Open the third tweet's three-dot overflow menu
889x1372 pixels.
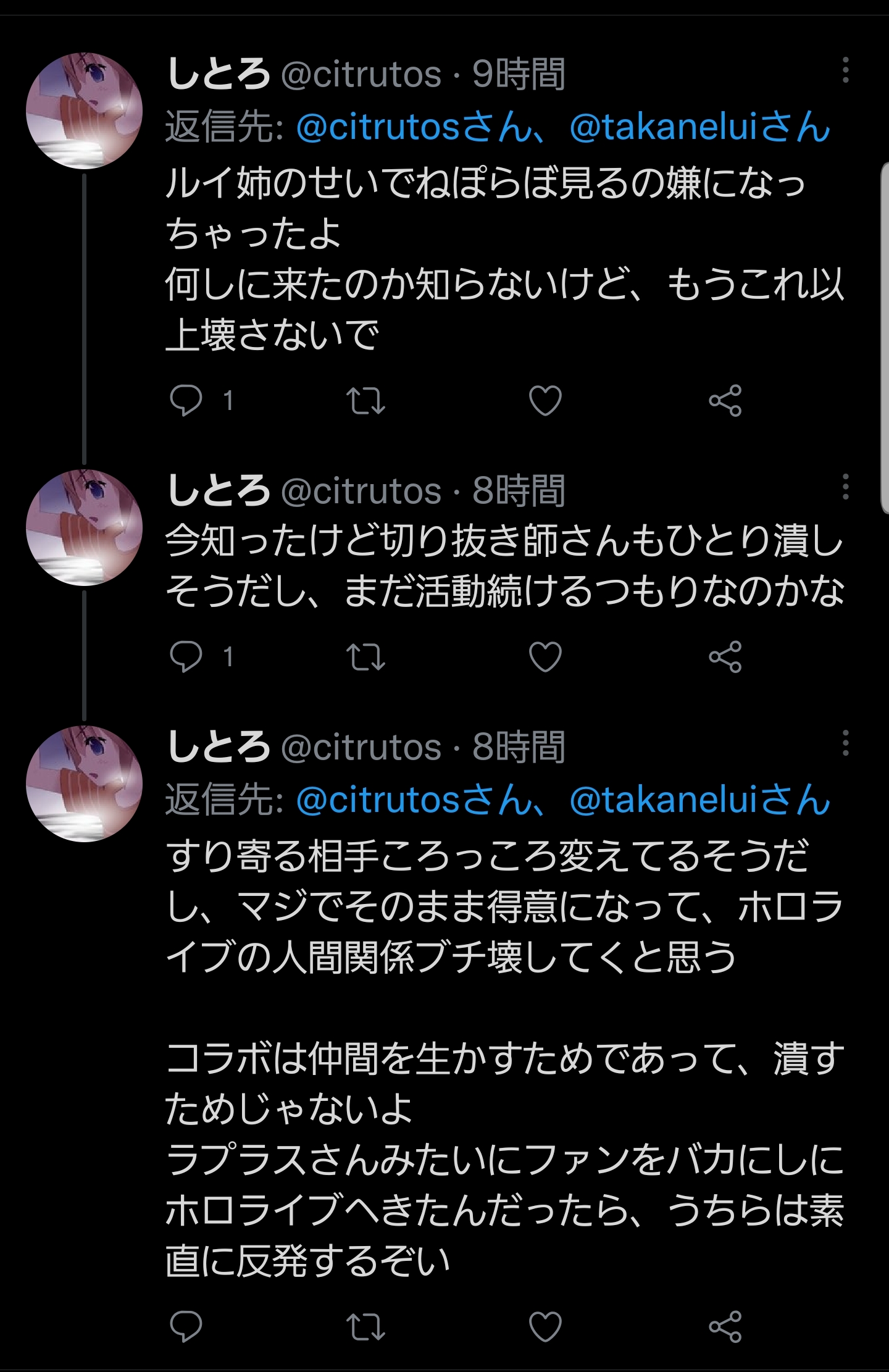tap(845, 743)
